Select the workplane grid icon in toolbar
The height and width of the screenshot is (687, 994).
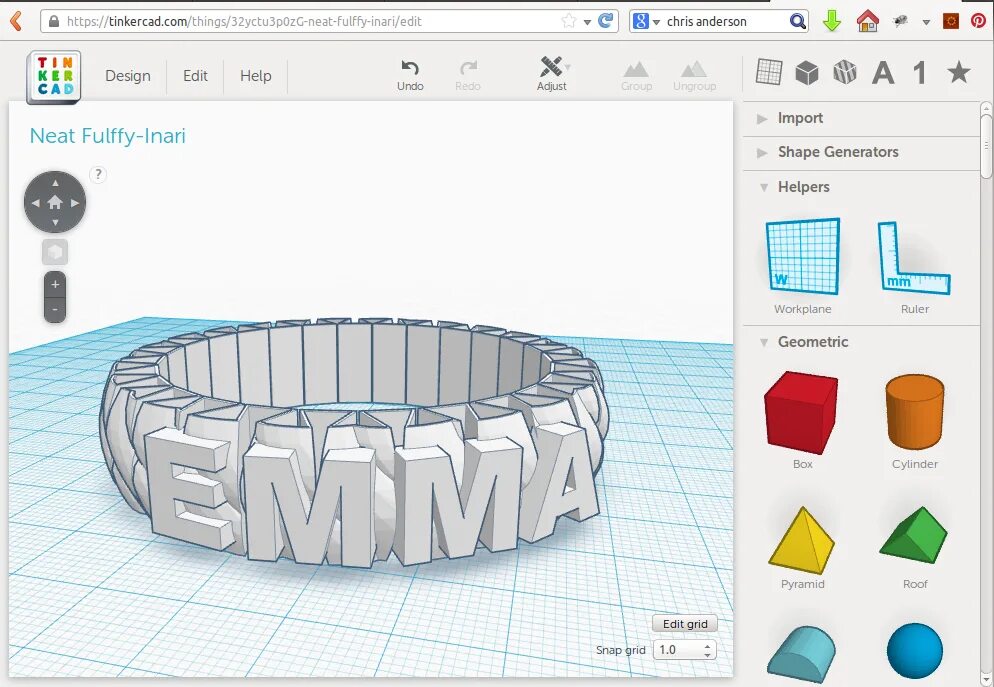click(x=769, y=72)
